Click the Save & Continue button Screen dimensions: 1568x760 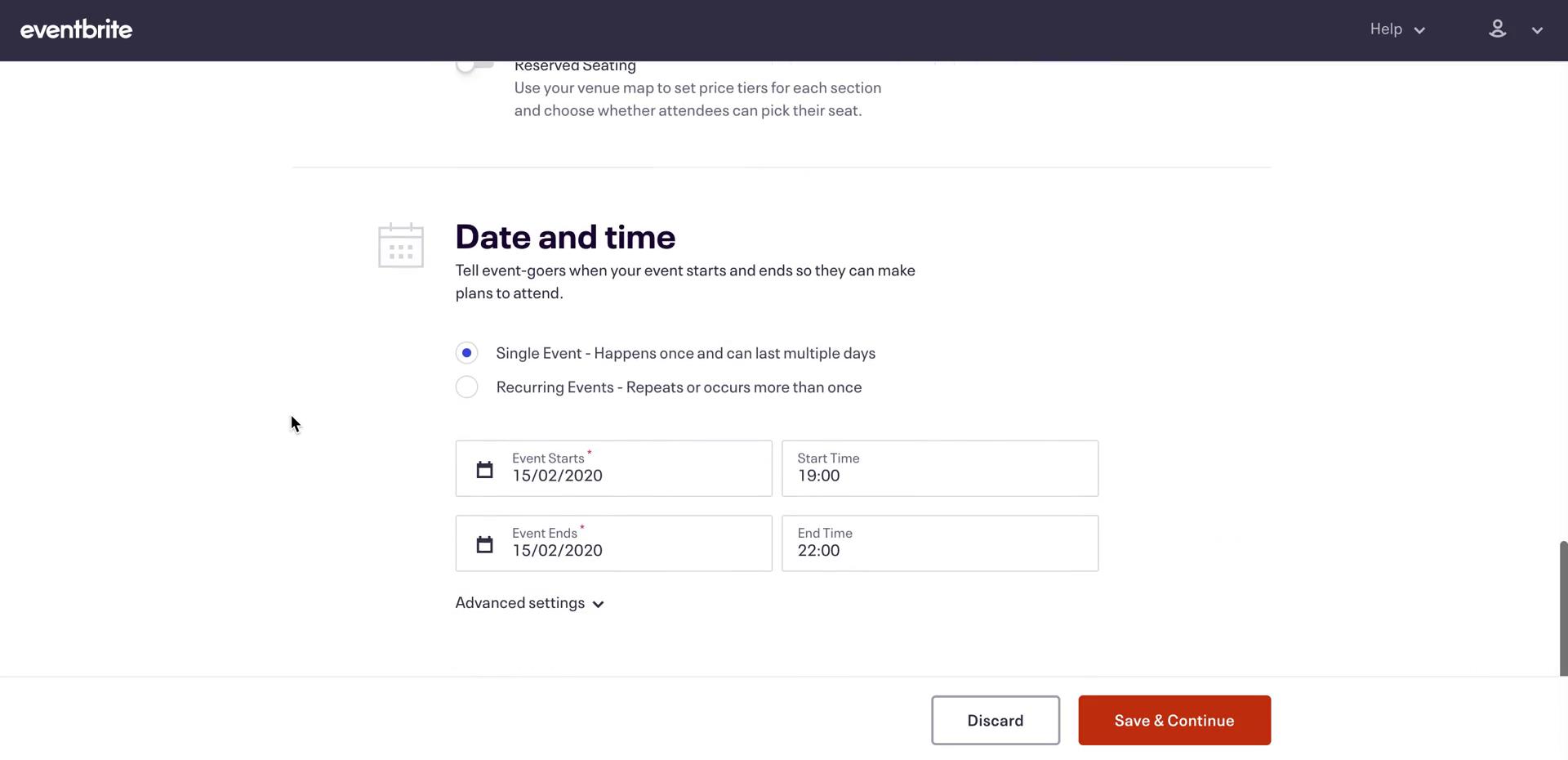[x=1174, y=721]
